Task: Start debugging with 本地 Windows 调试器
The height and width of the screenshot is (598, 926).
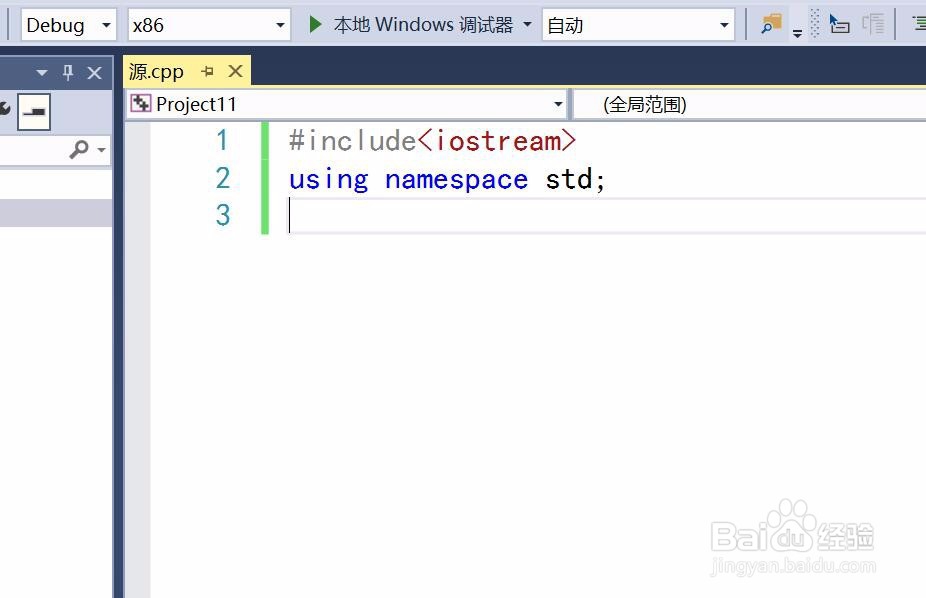Action: 408,24
